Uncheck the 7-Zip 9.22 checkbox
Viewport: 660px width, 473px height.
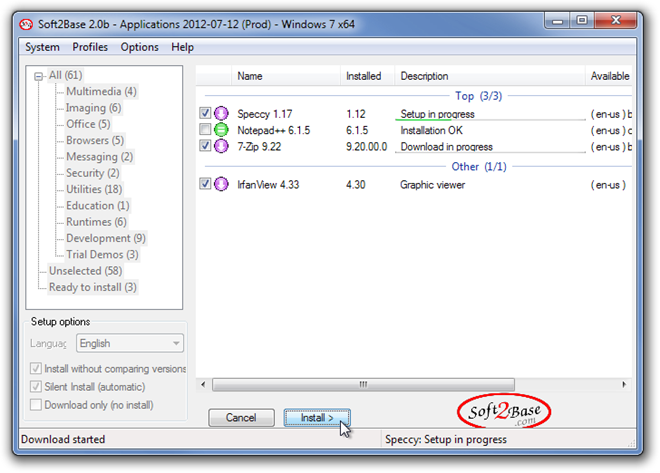coord(205,146)
